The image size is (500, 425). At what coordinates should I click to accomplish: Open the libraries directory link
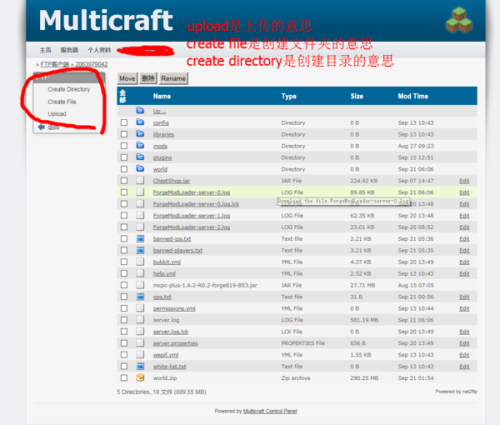point(163,134)
